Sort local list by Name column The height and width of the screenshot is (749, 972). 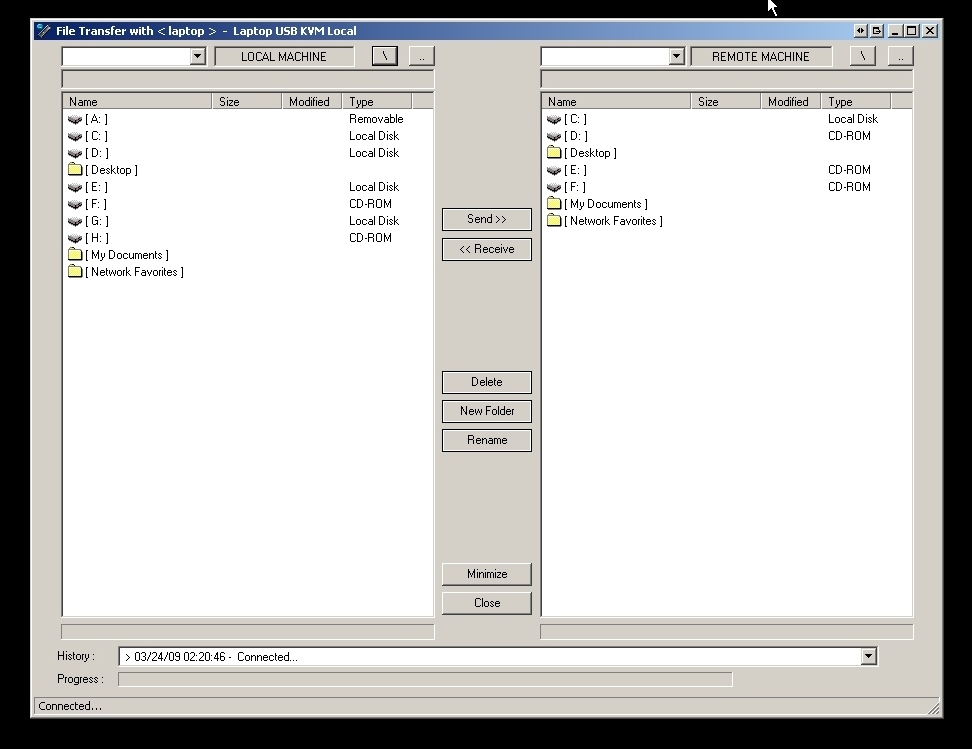click(x=137, y=102)
